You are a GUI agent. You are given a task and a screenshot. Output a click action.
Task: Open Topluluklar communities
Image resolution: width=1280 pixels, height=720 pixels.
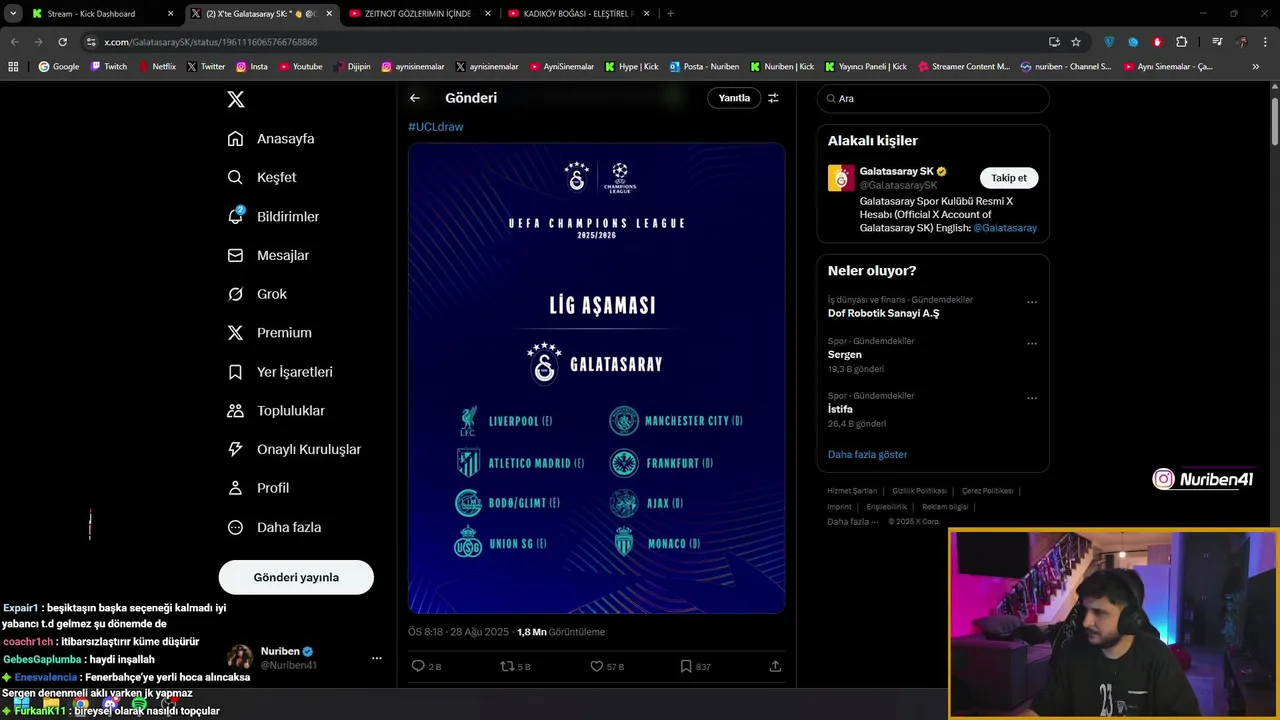[276, 411]
